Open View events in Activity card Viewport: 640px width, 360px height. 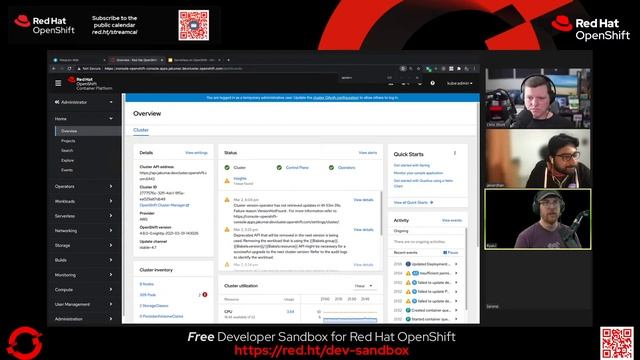click(x=452, y=220)
